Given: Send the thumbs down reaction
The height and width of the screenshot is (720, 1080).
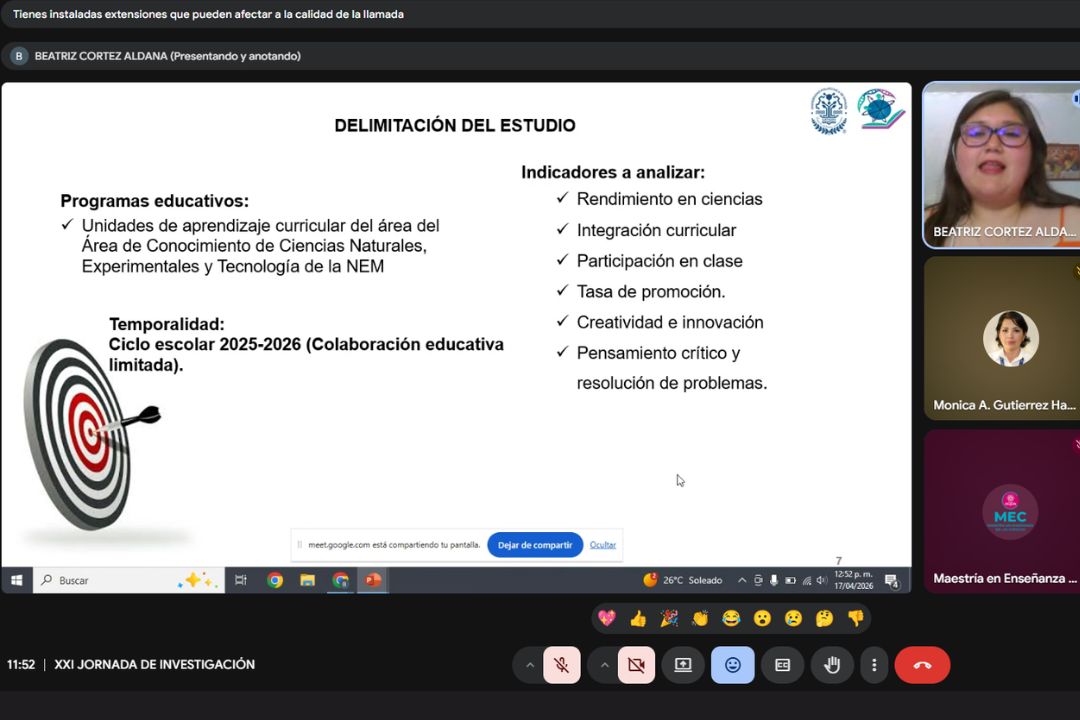Looking at the screenshot, I should point(855,618).
